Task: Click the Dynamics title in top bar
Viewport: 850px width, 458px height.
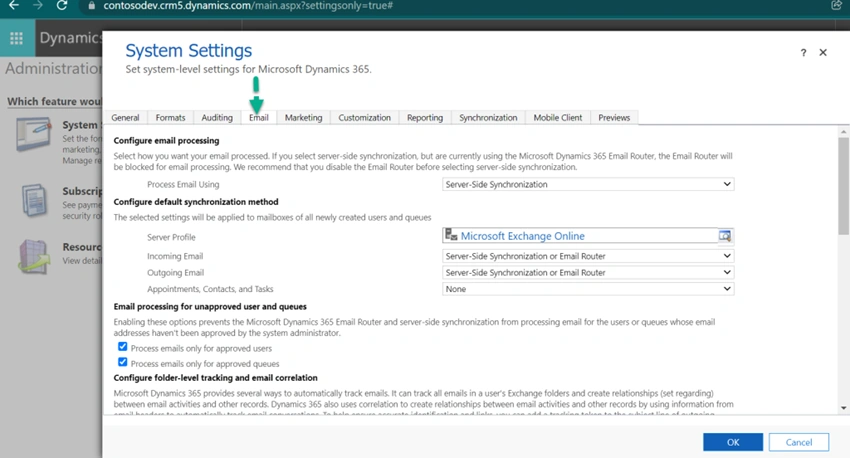Action: pos(70,38)
